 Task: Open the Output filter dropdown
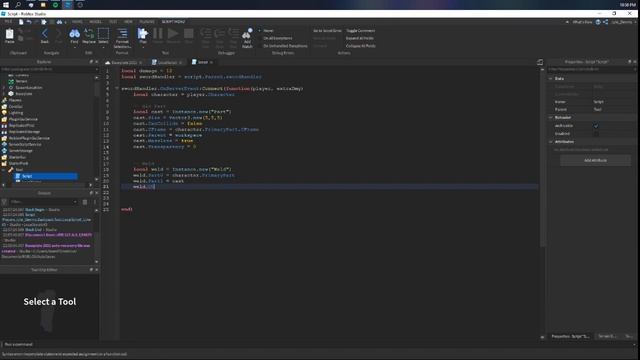(75, 202)
